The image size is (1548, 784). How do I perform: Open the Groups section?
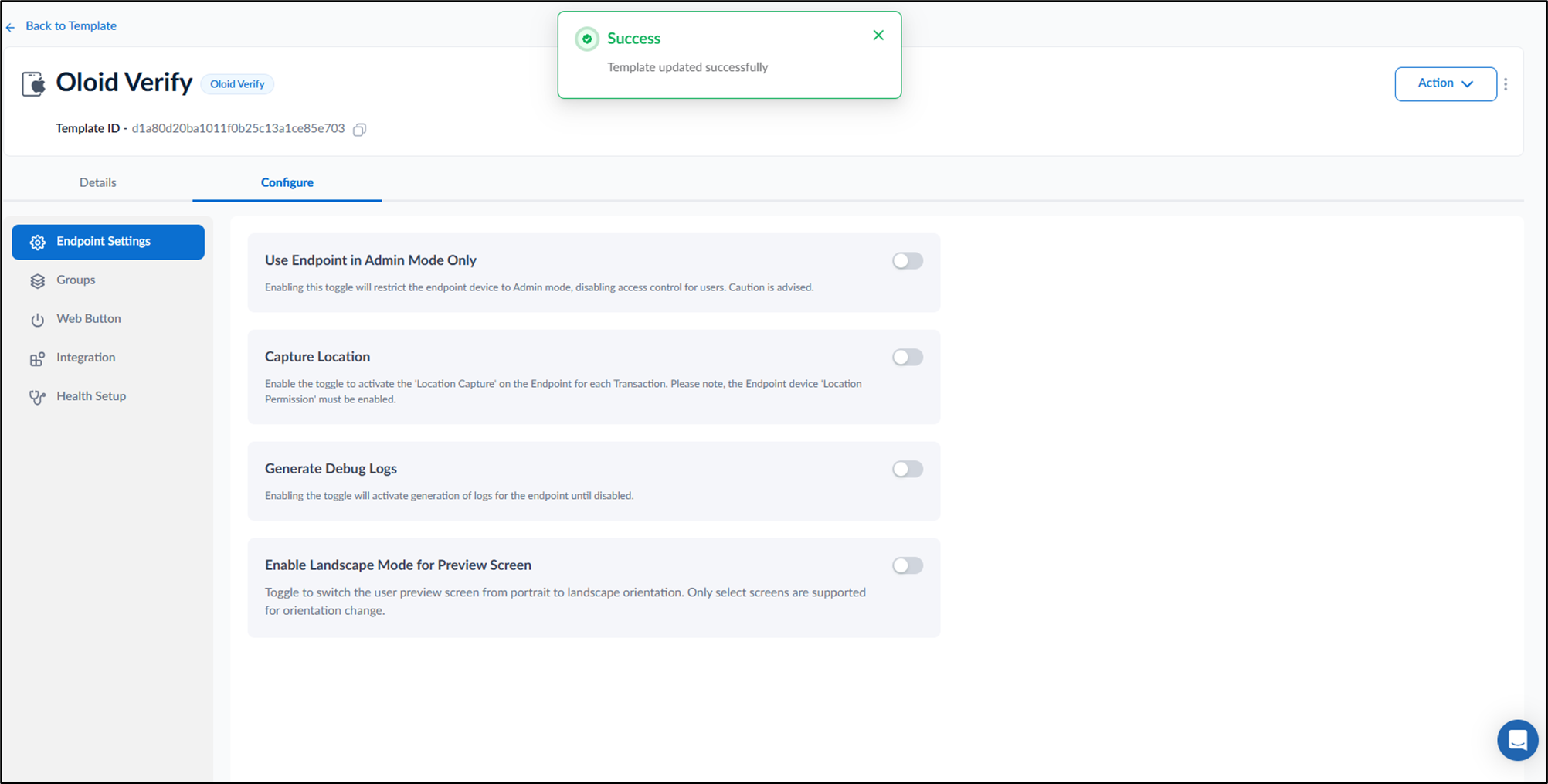(x=108, y=280)
